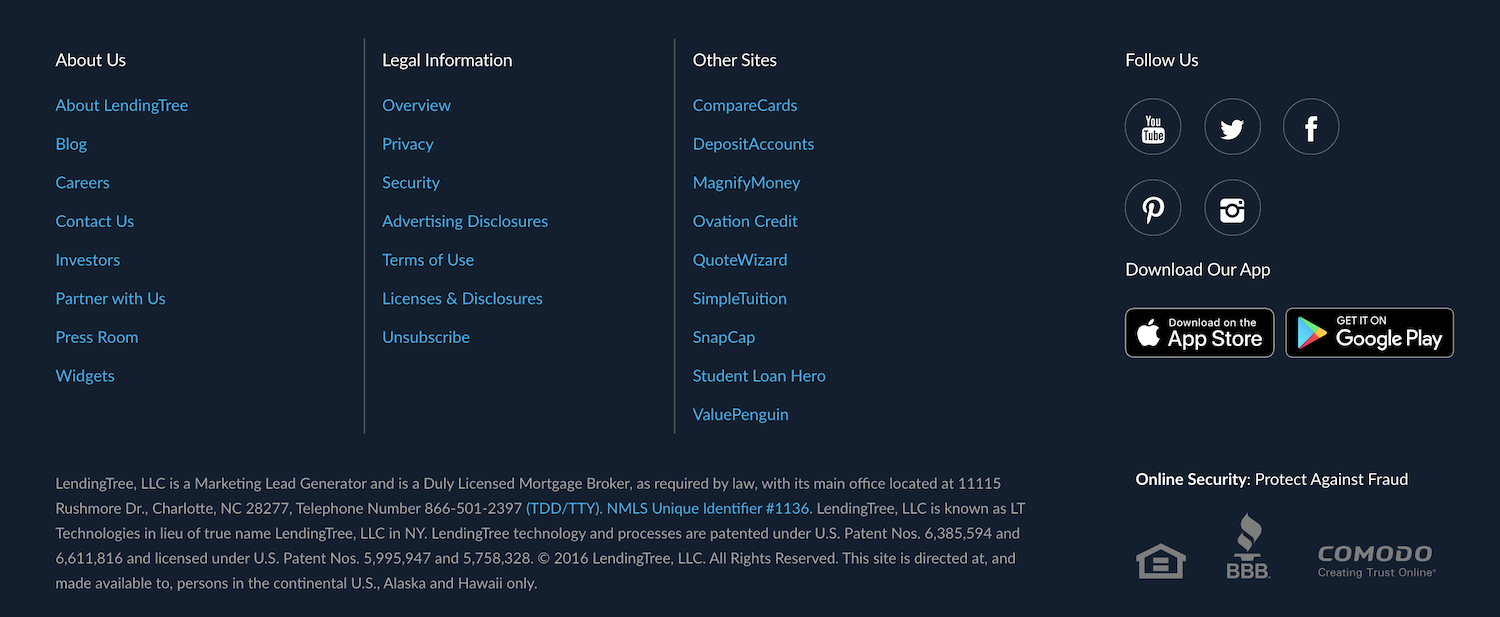View the Privacy policy
Image resolution: width=1500 pixels, height=617 pixels.
click(407, 143)
